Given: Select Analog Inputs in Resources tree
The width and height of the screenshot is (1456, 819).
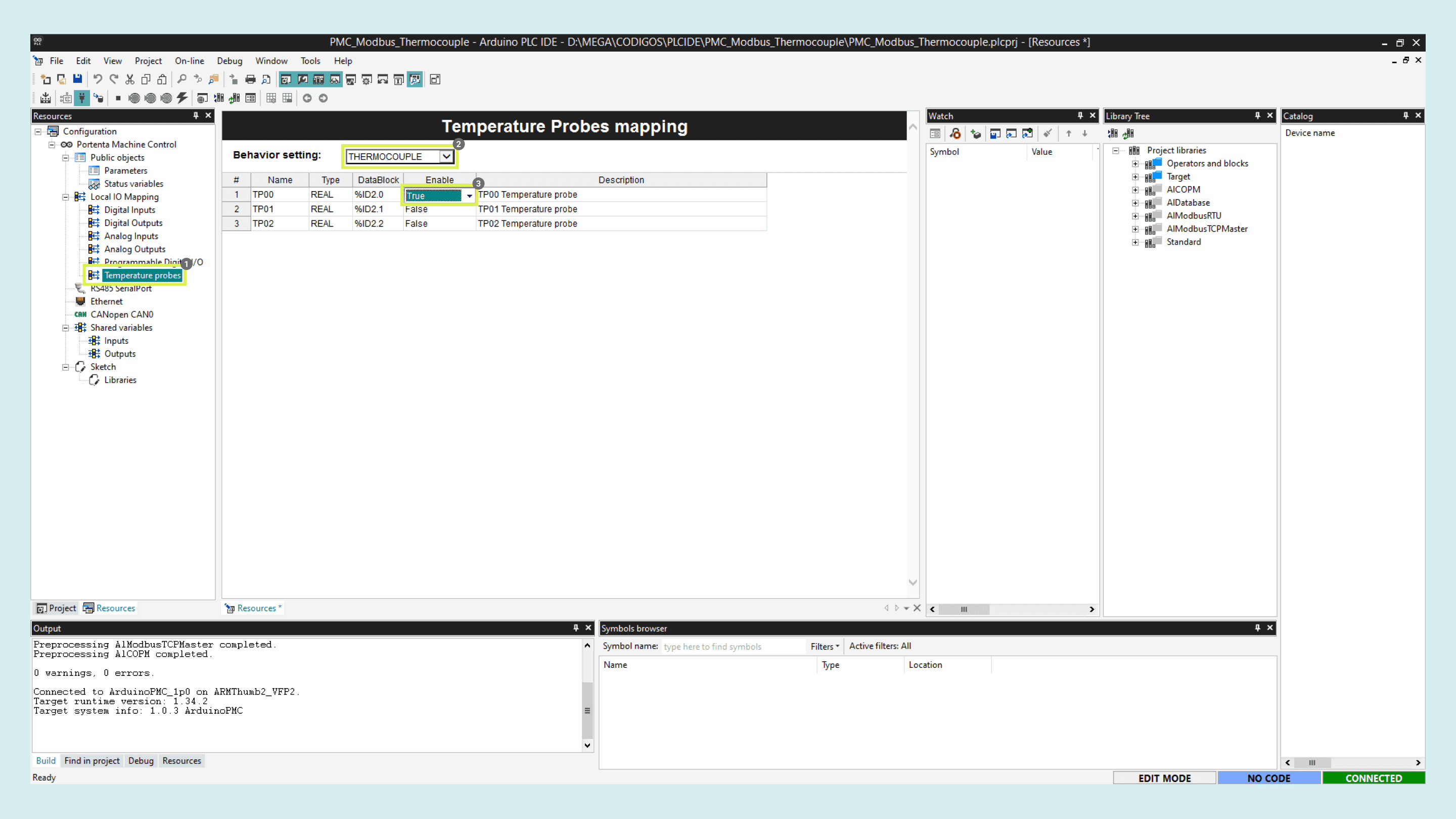Looking at the screenshot, I should [131, 236].
